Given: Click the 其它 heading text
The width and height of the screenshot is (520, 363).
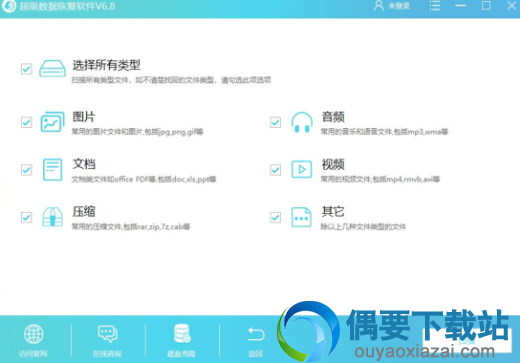Looking at the screenshot, I should coord(333,212).
